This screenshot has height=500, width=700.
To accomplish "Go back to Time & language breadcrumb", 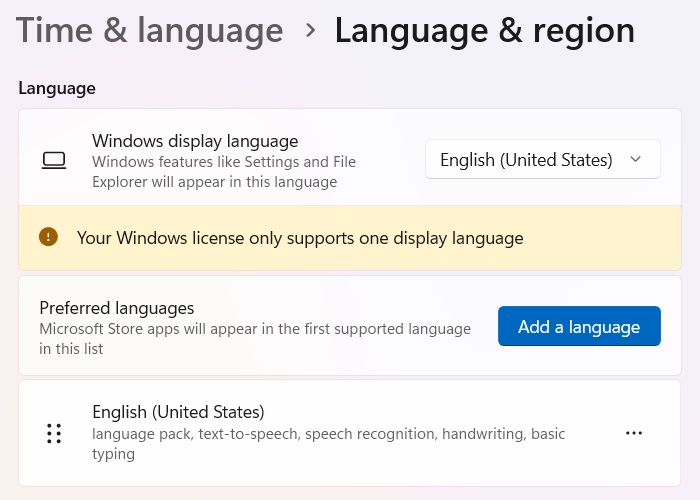I will coord(150,31).
